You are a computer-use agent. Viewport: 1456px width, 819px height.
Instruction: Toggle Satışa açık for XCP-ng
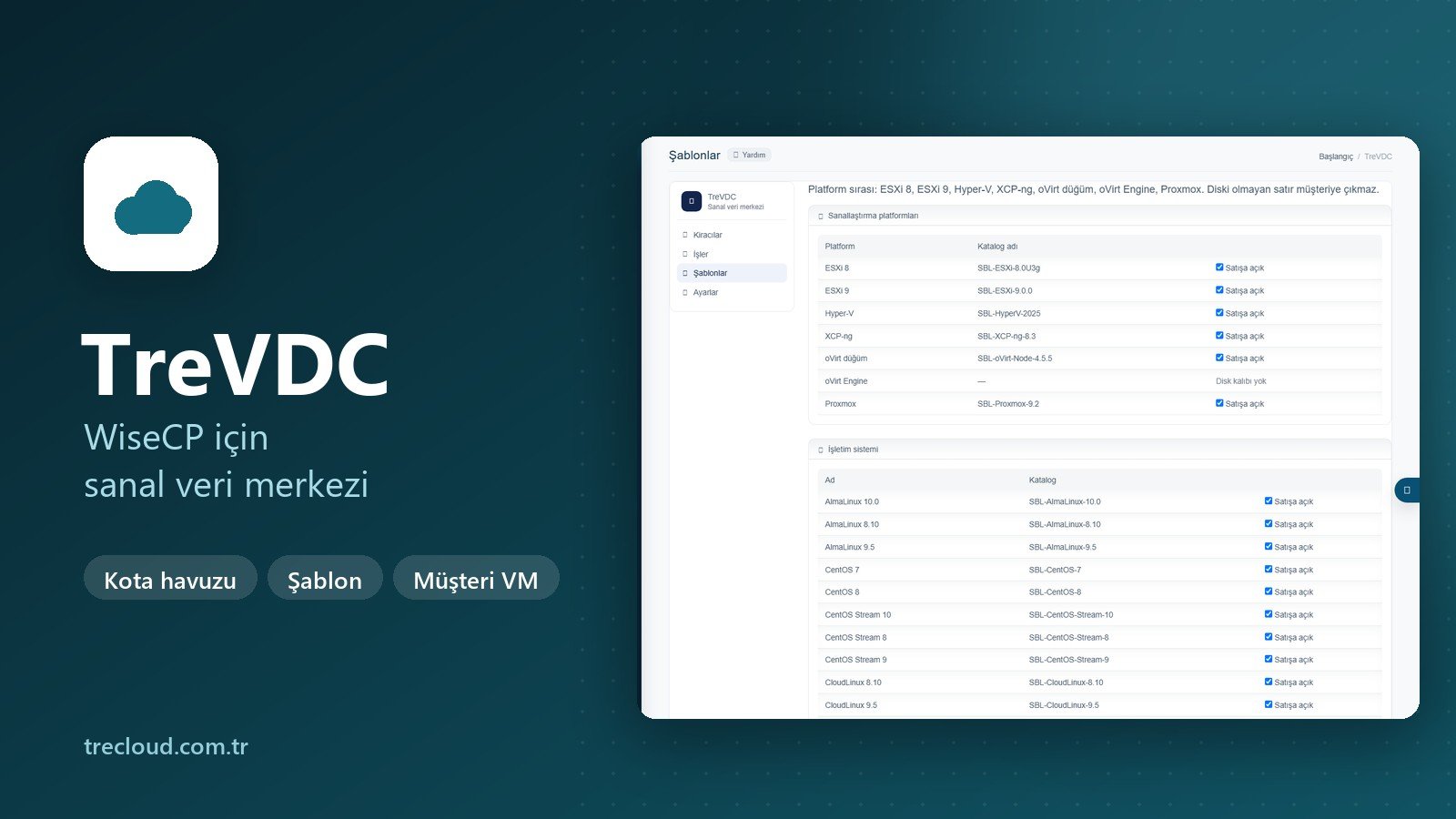1219,336
